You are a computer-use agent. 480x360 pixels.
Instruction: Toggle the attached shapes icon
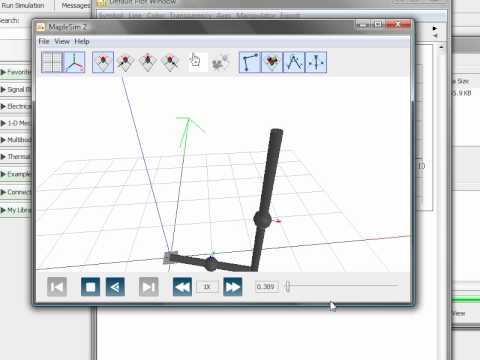[x=272, y=62]
